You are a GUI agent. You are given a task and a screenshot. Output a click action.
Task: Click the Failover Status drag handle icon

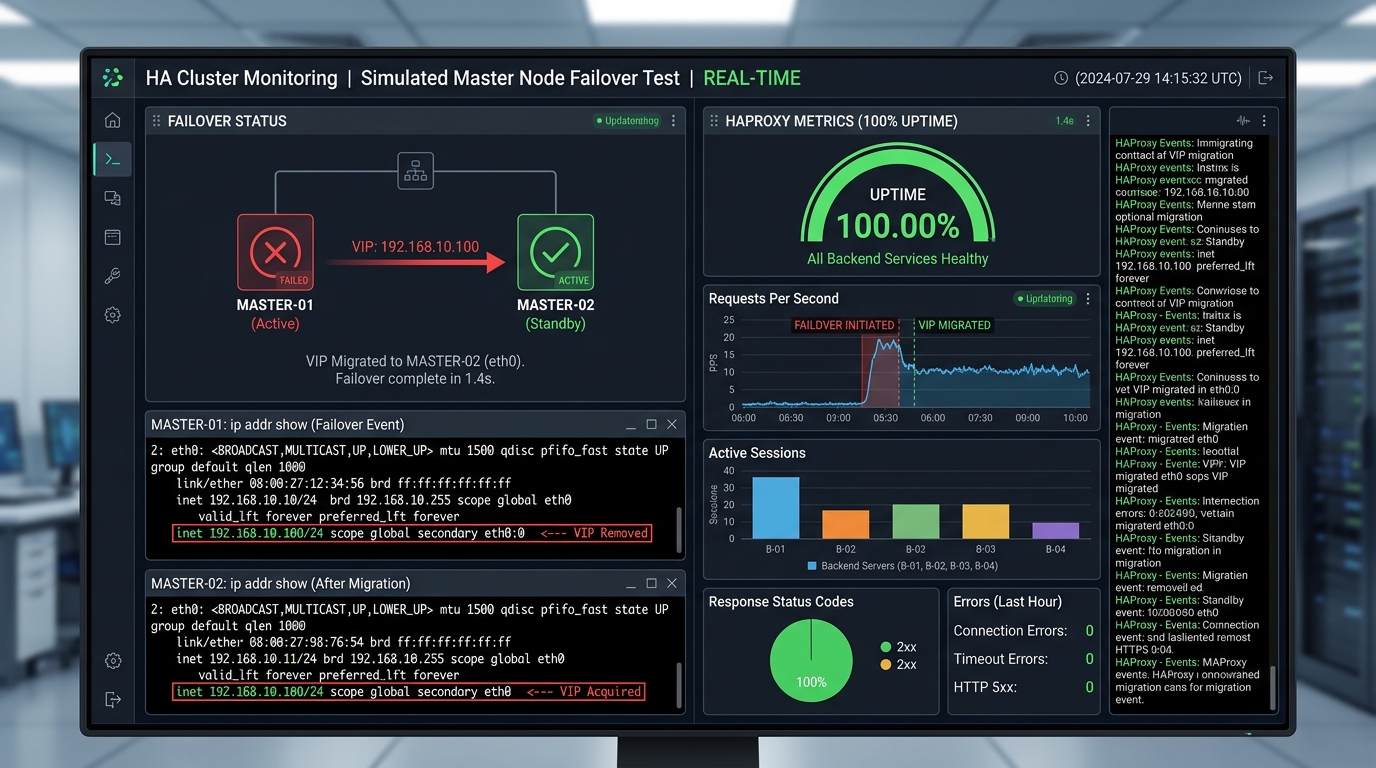(x=156, y=121)
